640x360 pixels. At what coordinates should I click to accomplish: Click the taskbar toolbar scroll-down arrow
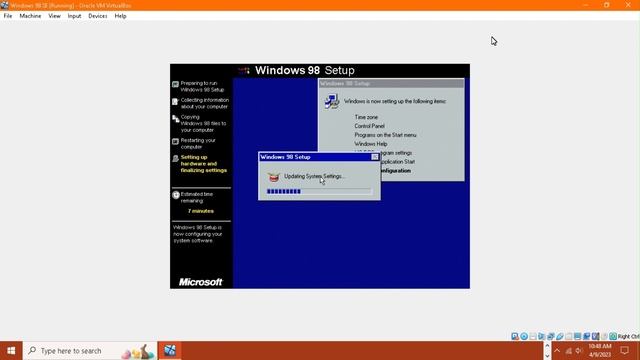click(x=547, y=356)
